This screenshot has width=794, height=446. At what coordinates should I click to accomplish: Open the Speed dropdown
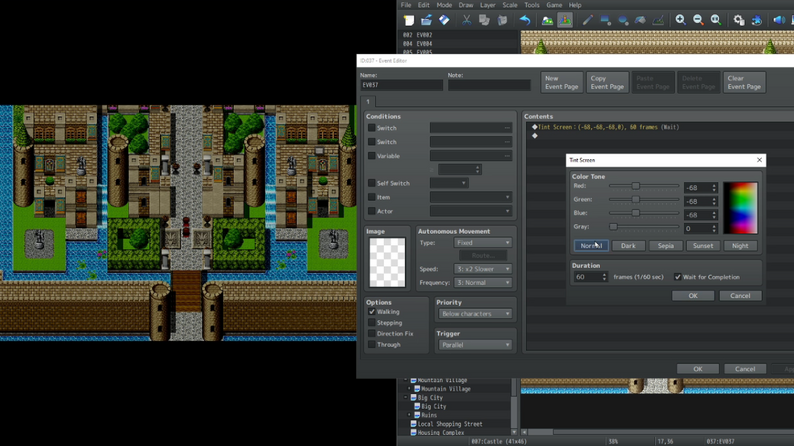point(483,269)
